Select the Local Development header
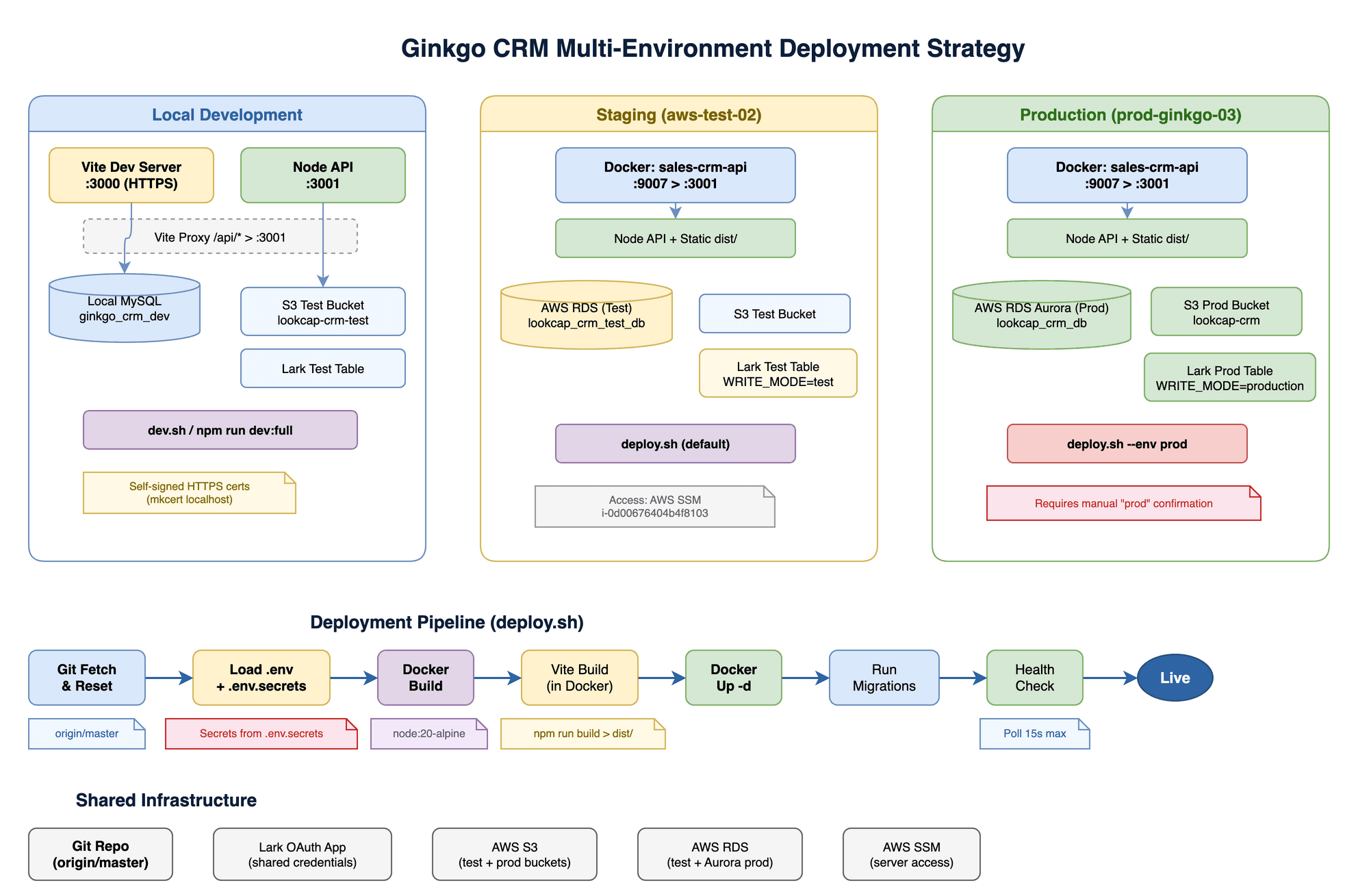This screenshot has height=896, width=1345. 227,114
